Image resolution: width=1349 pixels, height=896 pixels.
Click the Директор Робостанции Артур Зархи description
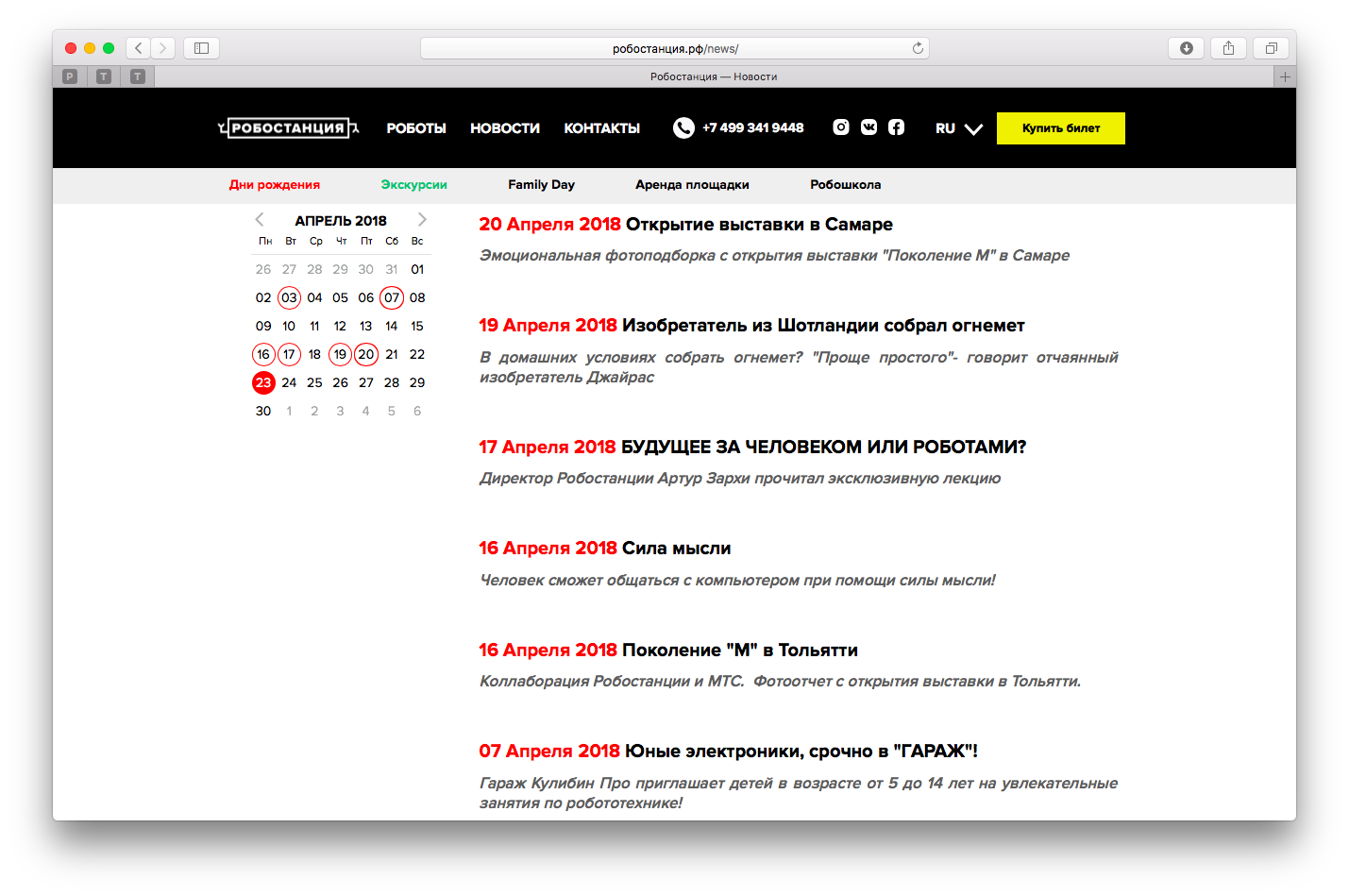point(740,479)
